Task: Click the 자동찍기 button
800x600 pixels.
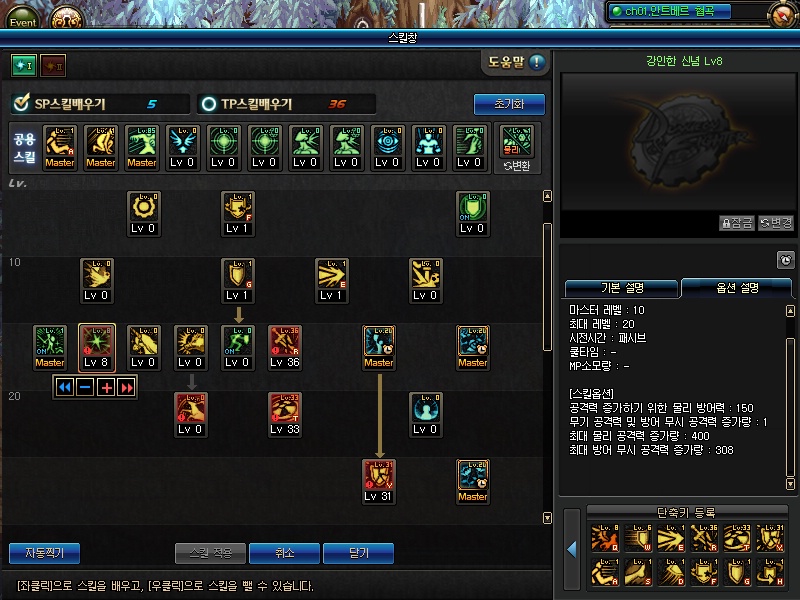Action: click(44, 553)
